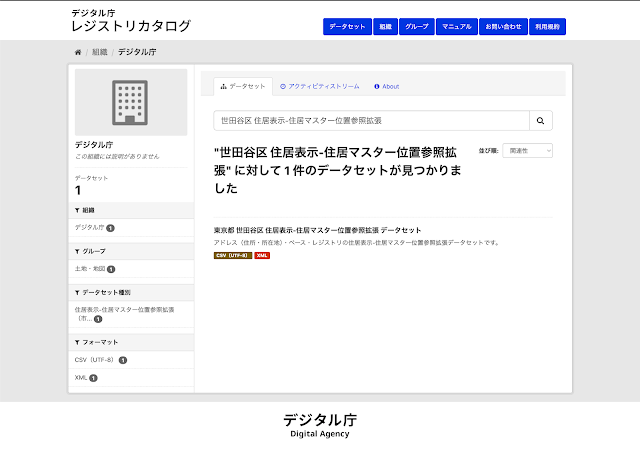Screen dimensions: 640x449
Task: Click the organization building image
Action: click(x=131, y=102)
